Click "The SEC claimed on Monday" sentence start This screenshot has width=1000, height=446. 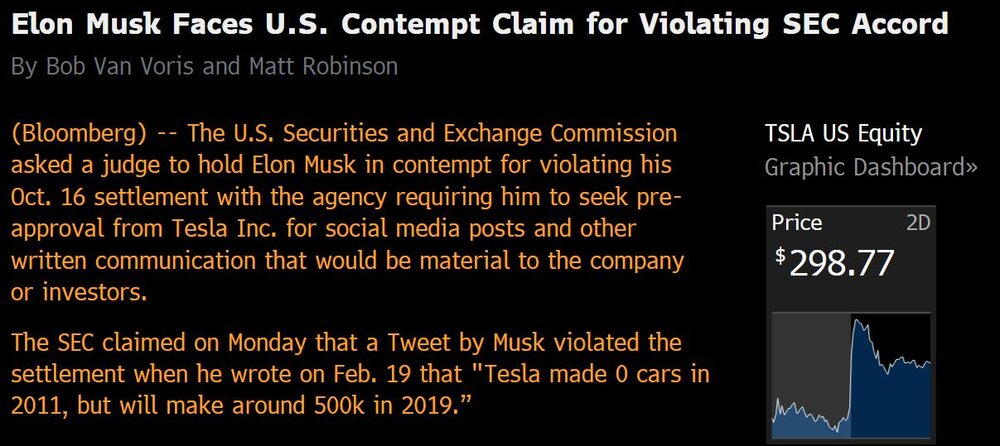(x=144, y=344)
